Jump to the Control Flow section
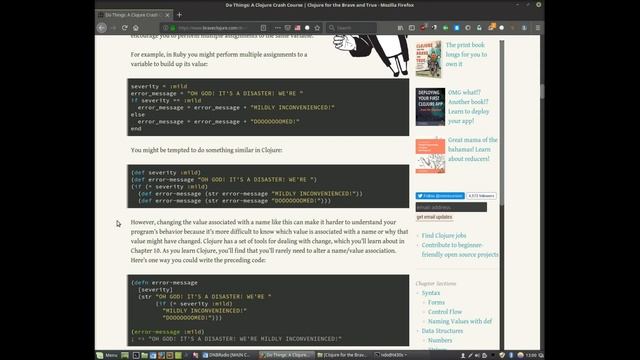Image resolution: width=640 pixels, height=360 pixels. pos(445,312)
